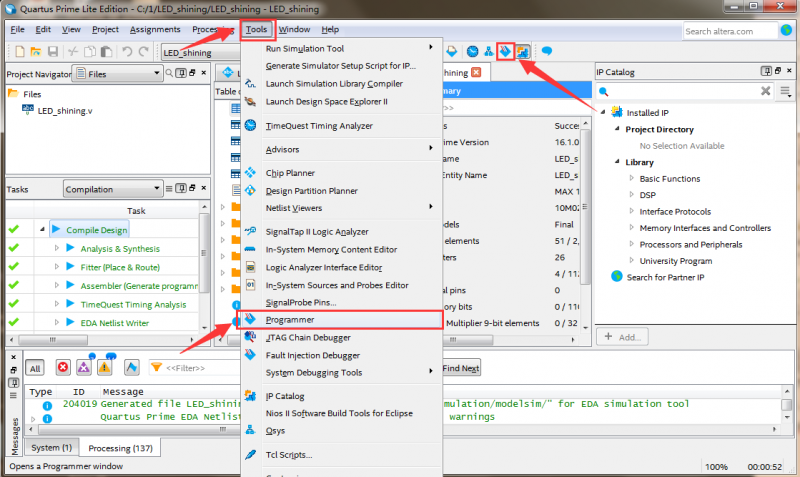Click the Redo arrow toolbar icon
This screenshot has width=800, height=477.
click(144, 52)
